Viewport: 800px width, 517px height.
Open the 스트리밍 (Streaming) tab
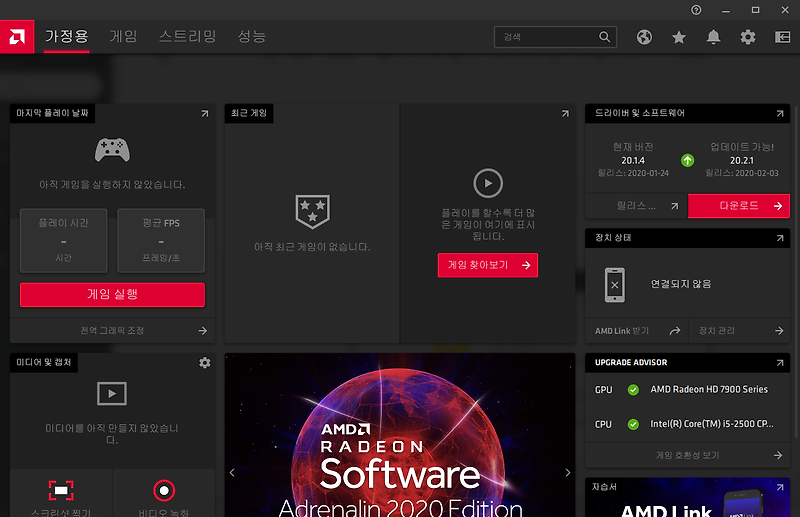(x=188, y=36)
